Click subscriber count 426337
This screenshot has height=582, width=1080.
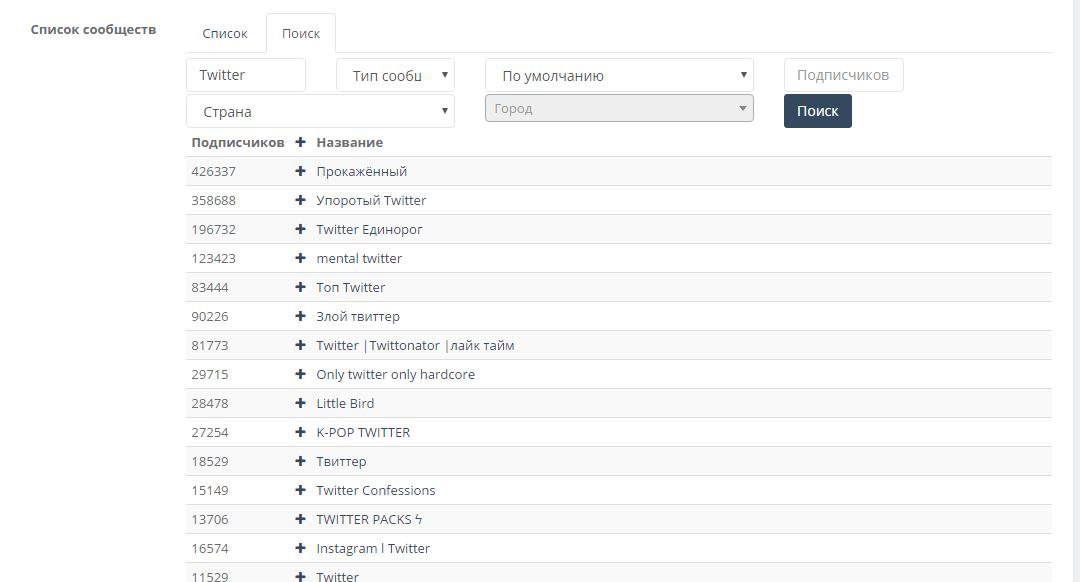214,172
